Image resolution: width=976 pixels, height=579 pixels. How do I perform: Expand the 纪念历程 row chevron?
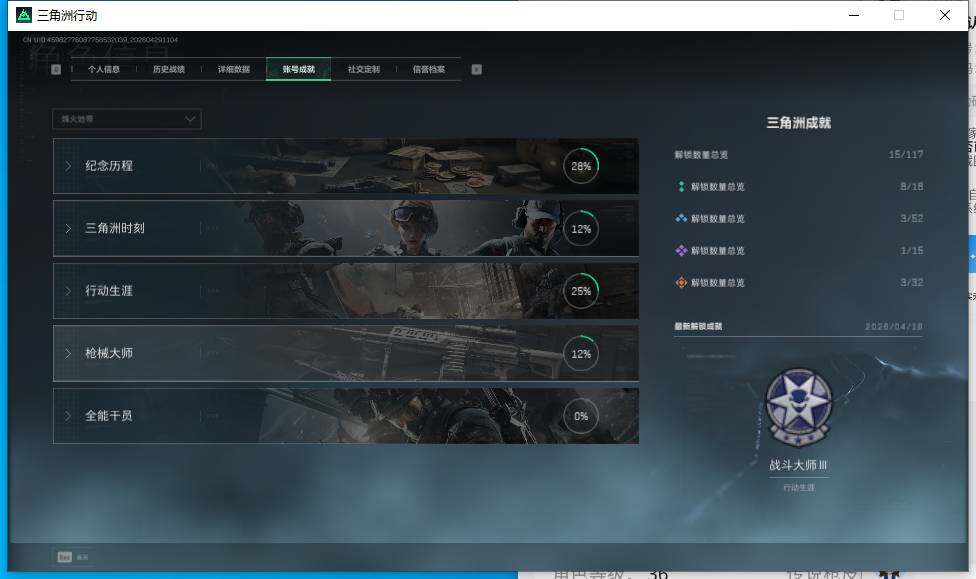pos(68,166)
